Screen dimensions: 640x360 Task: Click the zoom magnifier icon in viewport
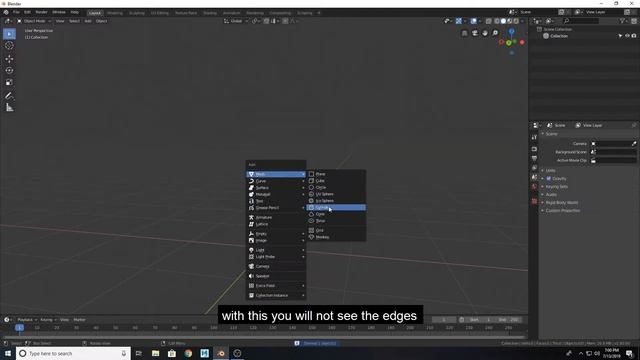click(x=495, y=33)
